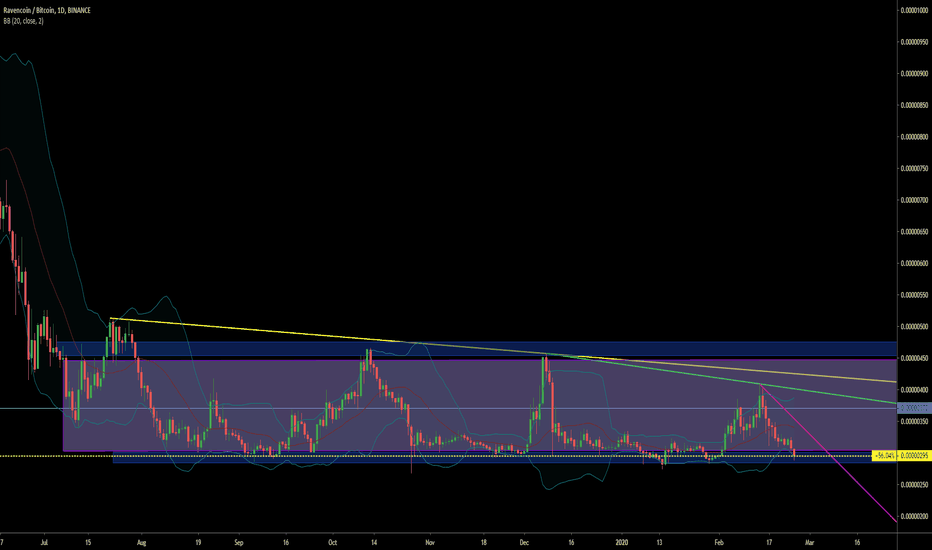
Task: Click the '0.00000450' price axis label
Action: (x=914, y=358)
